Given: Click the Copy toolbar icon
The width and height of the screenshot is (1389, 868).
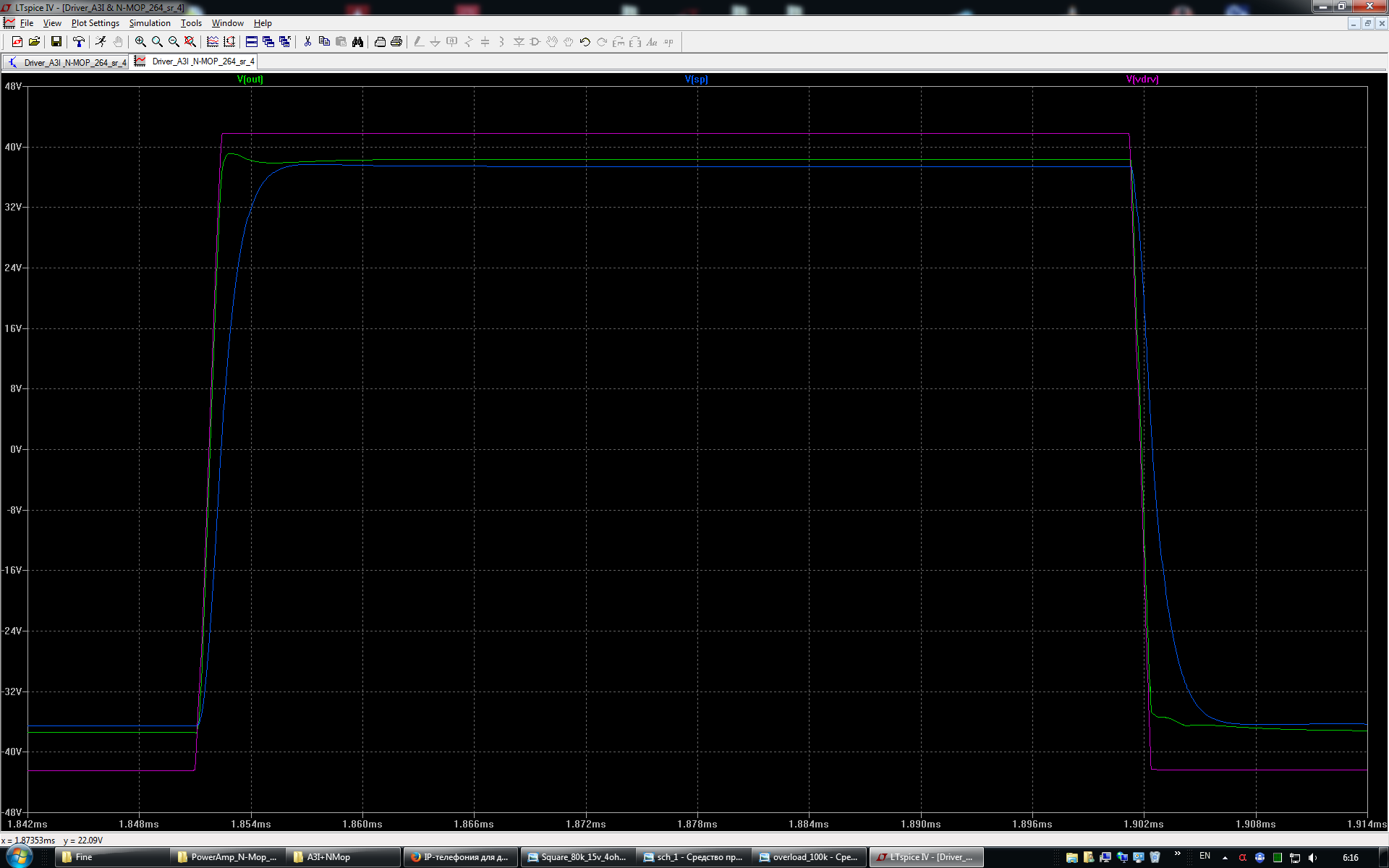Looking at the screenshot, I should [x=324, y=42].
